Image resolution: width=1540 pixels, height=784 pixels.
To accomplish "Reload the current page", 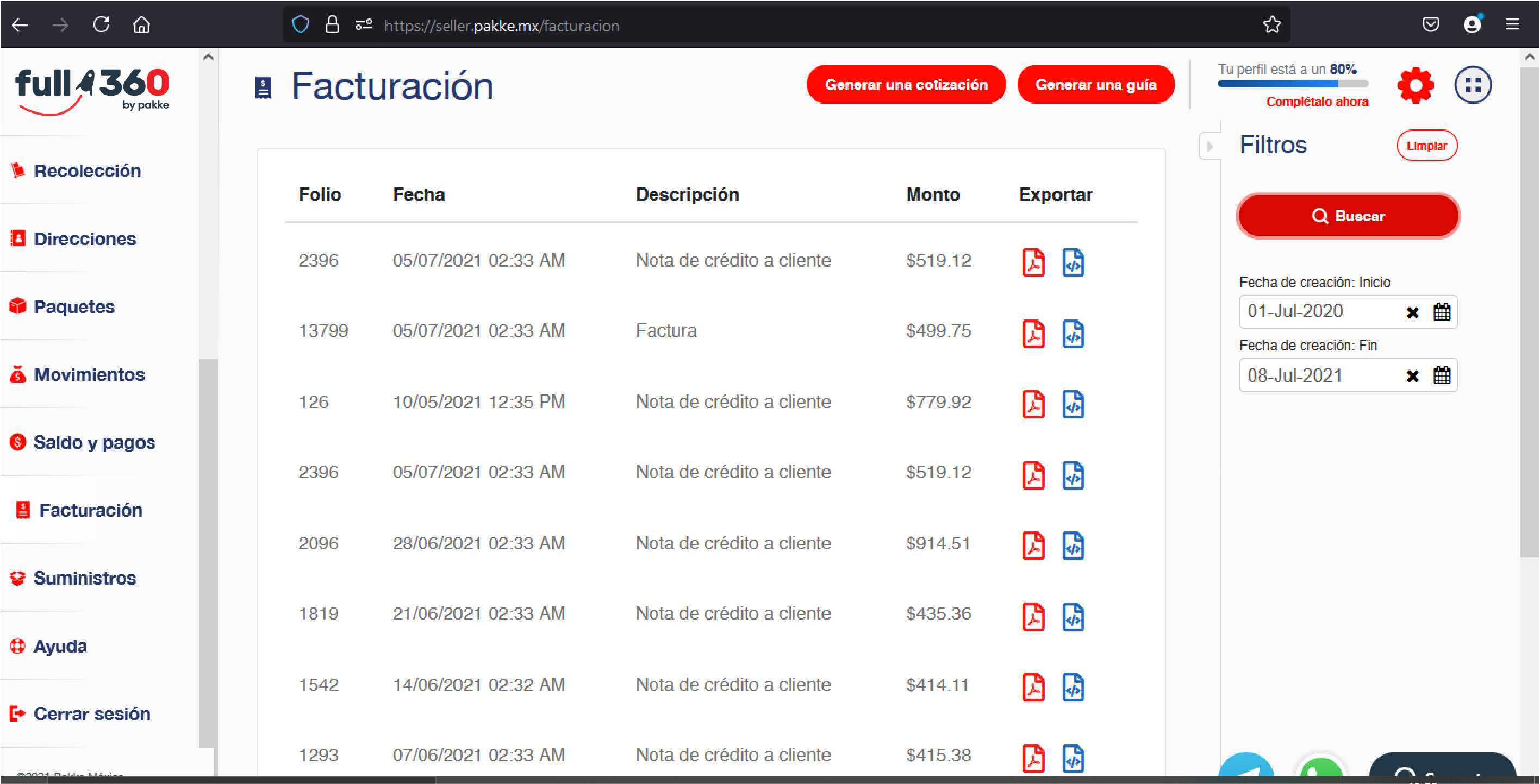I will [x=101, y=24].
